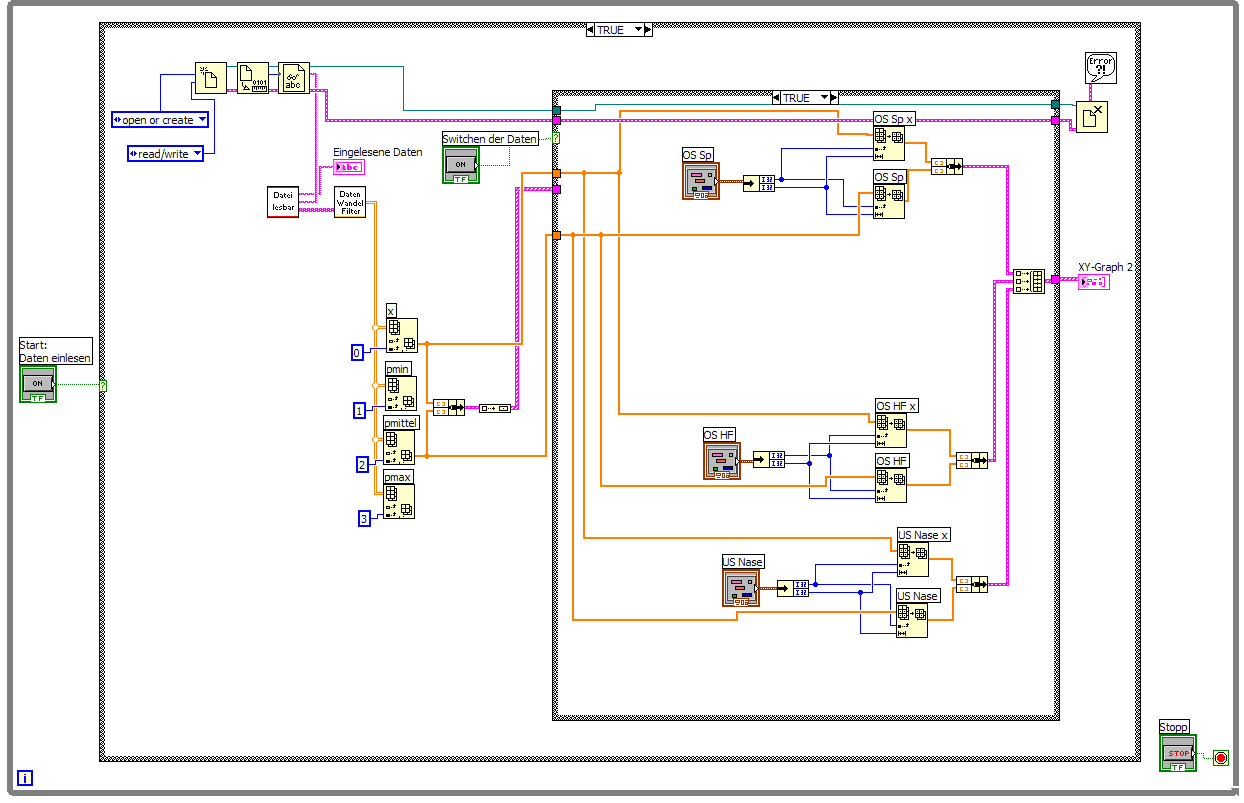Click the while loop stop condition terminal
This screenshot has height=803, width=1244.
click(1220, 758)
